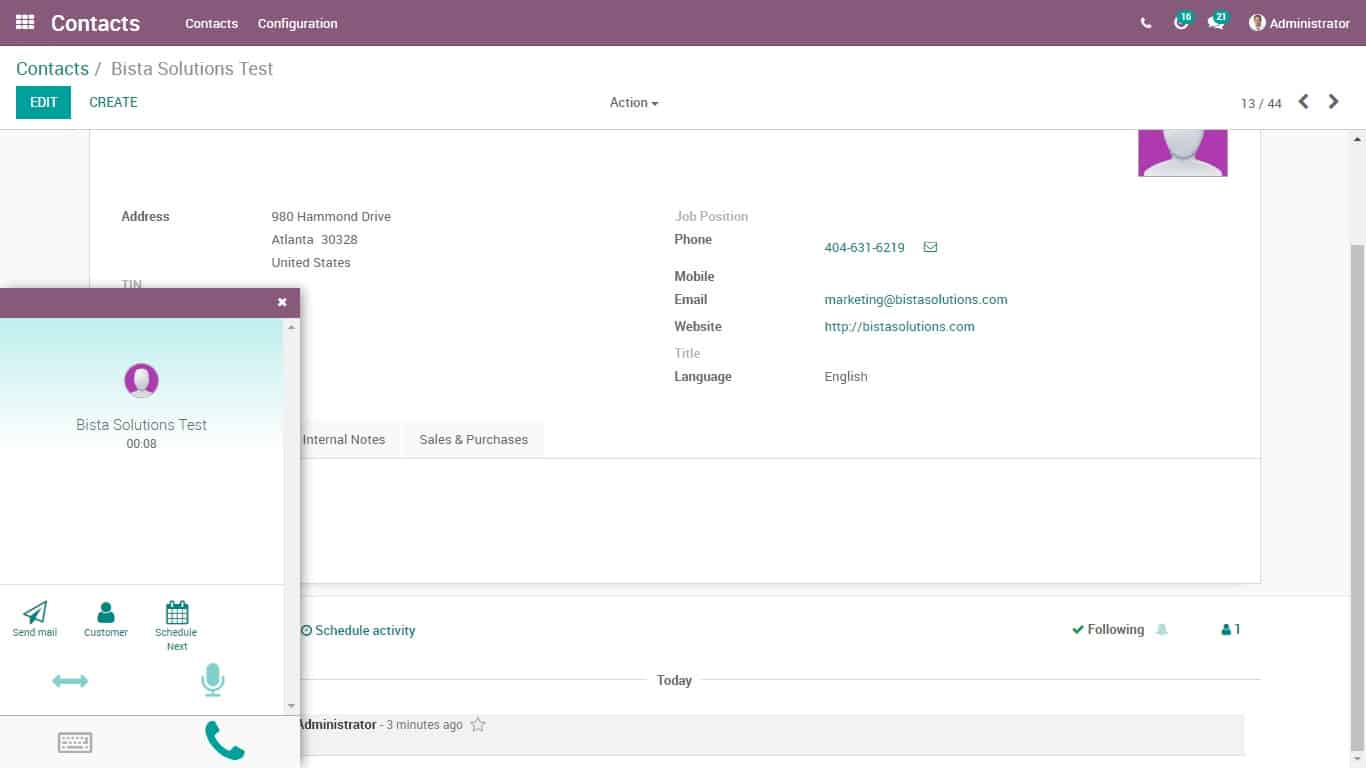Open the dial keypad keyboard icon
Viewport: 1366px width, 768px height.
tap(75, 742)
